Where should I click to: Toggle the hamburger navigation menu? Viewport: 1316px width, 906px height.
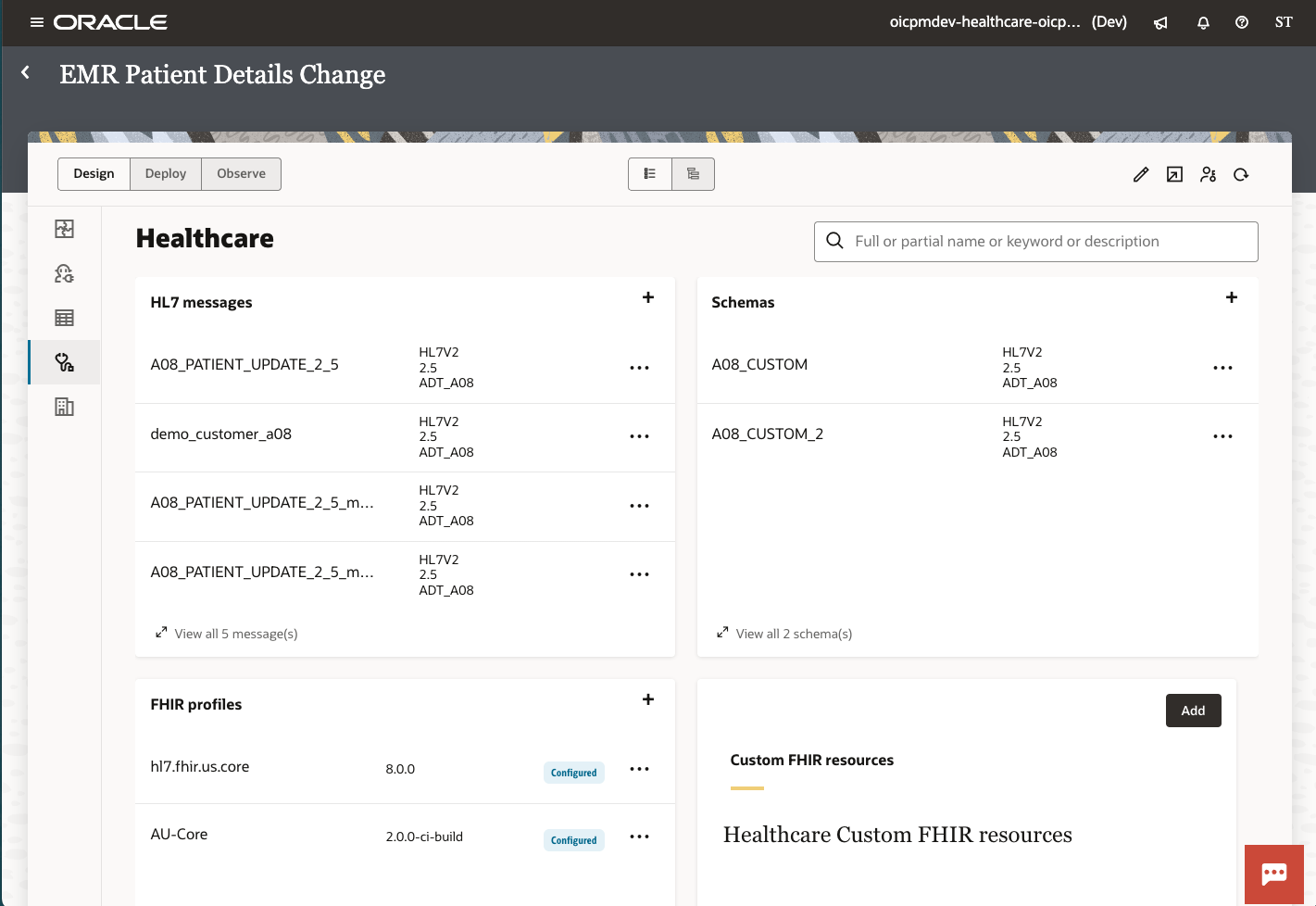tap(37, 22)
